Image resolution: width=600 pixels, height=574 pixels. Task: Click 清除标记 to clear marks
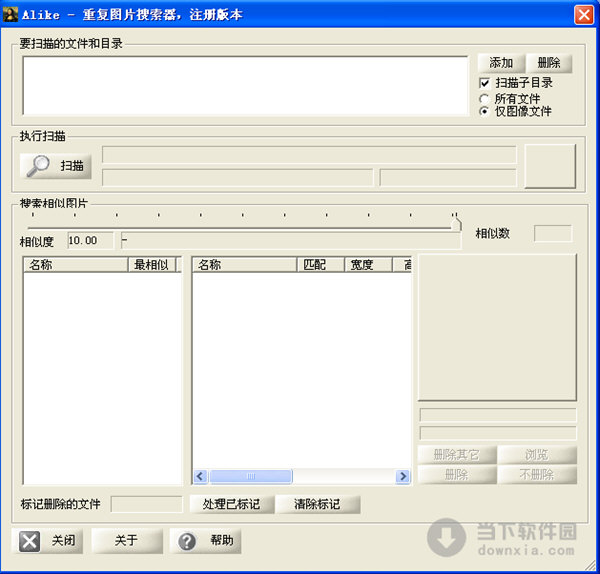(x=318, y=504)
